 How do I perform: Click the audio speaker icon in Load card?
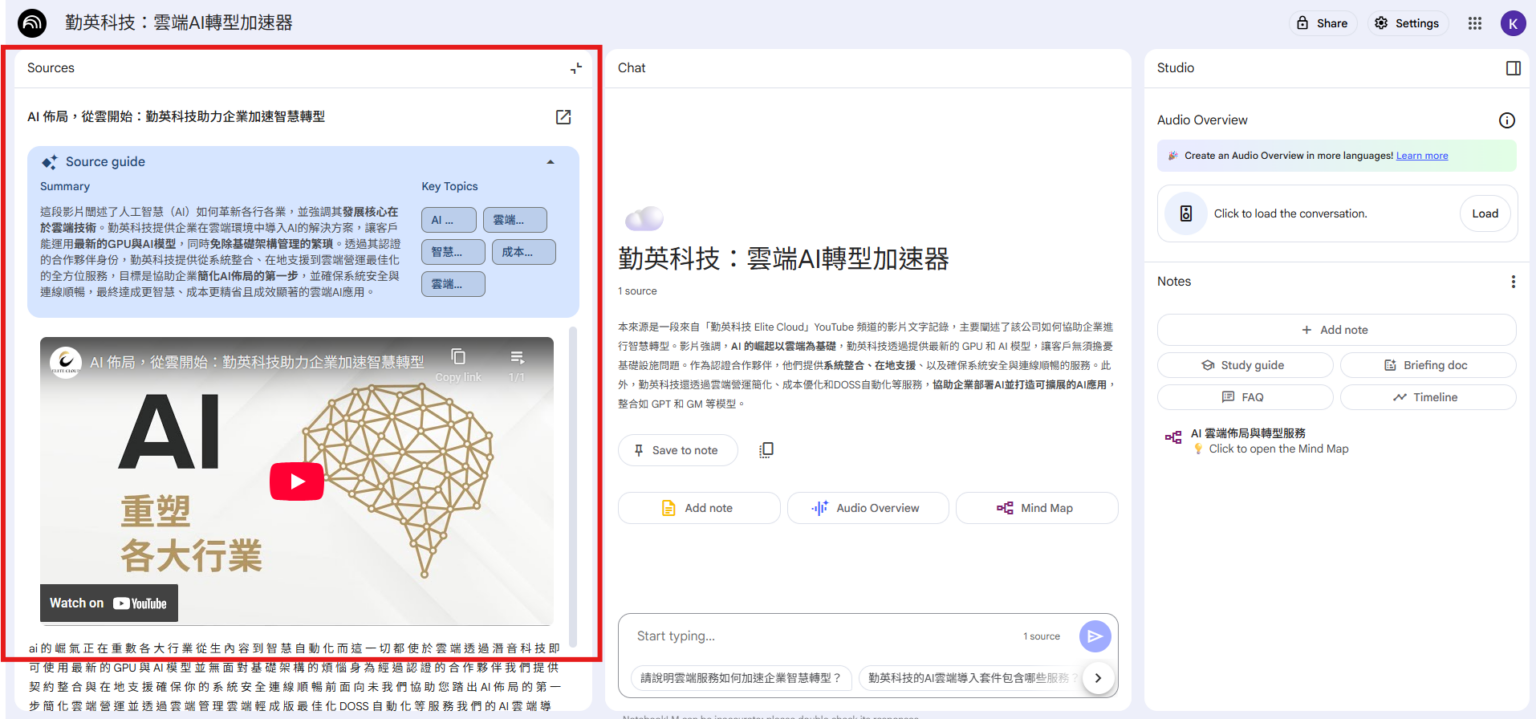pyautogui.click(x=1186, y=213)
